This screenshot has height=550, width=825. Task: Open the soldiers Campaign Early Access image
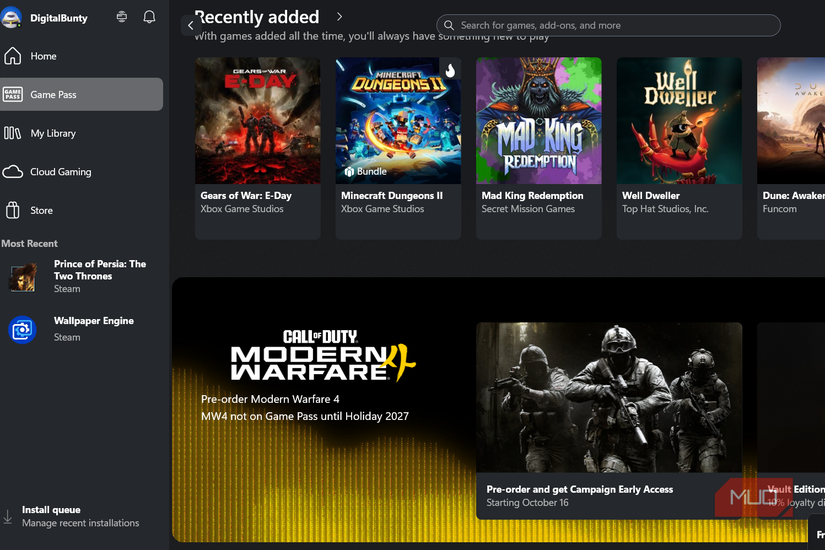(x=609, y=397)
